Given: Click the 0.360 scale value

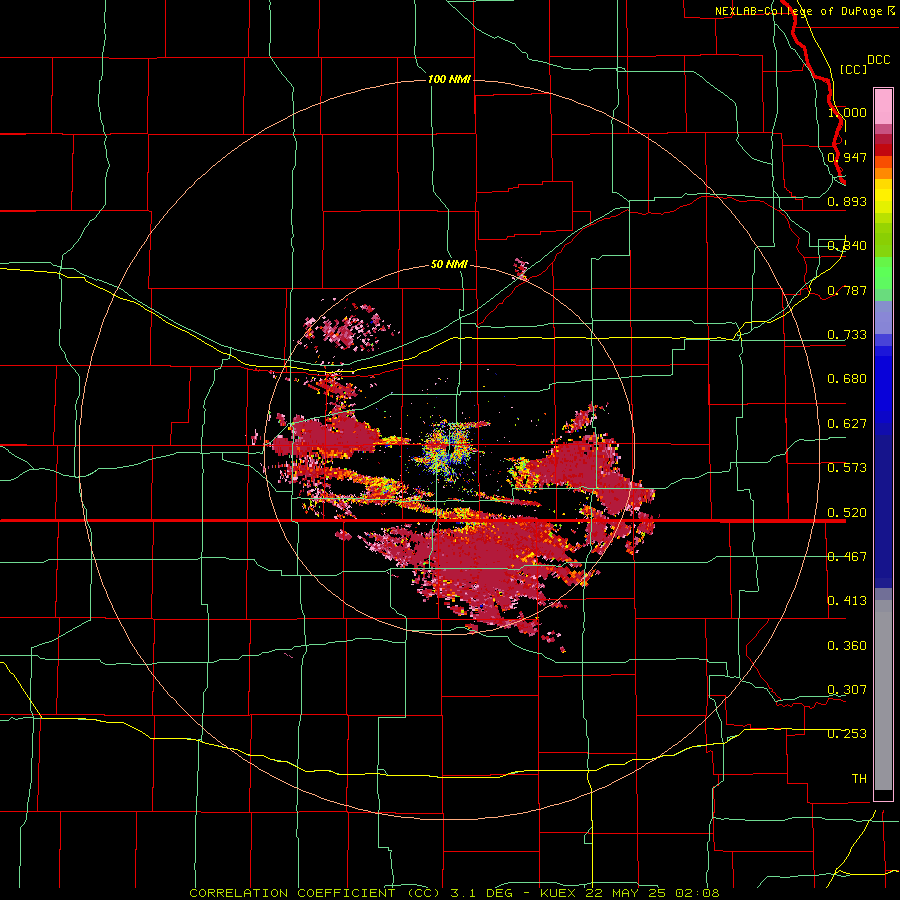Looking at the screenshot, I should 847,646.
